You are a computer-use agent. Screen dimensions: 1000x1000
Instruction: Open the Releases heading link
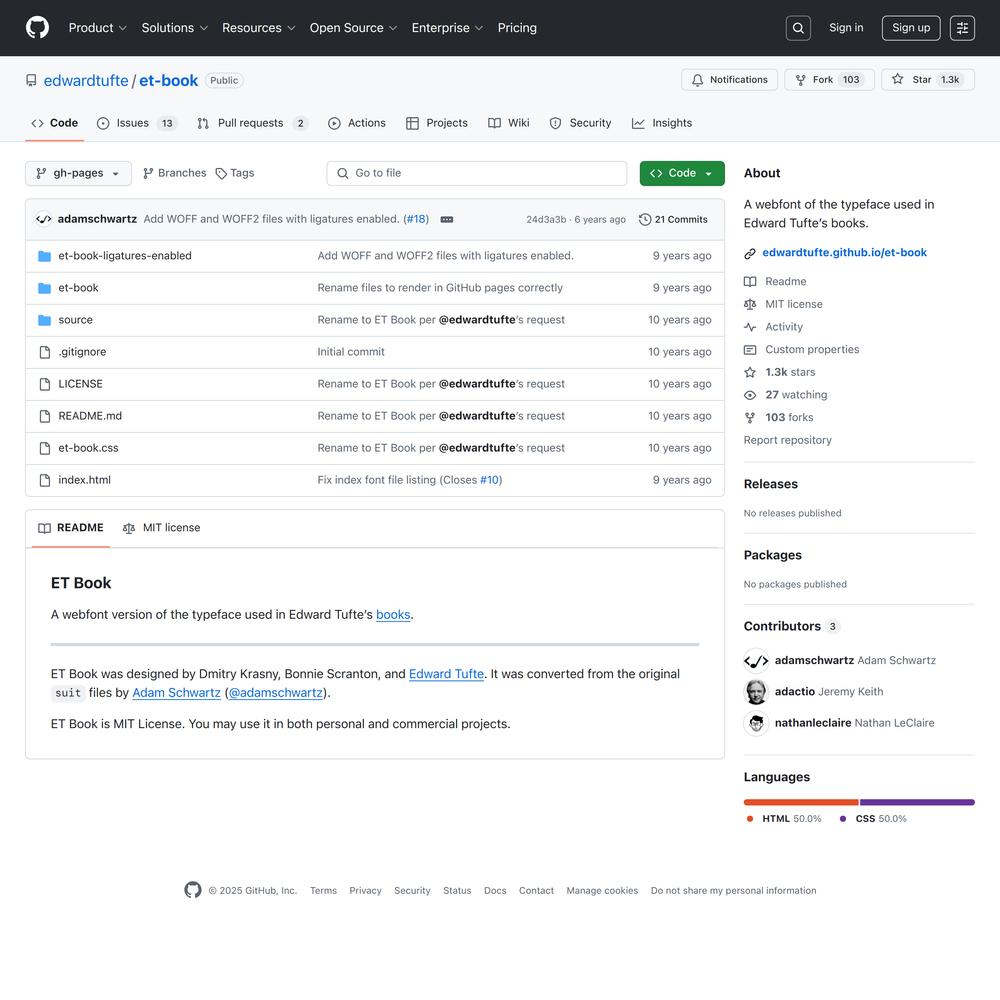point(770,484)
